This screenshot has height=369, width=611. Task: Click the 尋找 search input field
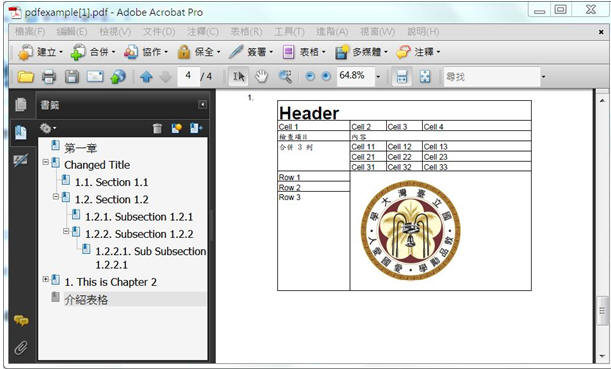point(492,77)
